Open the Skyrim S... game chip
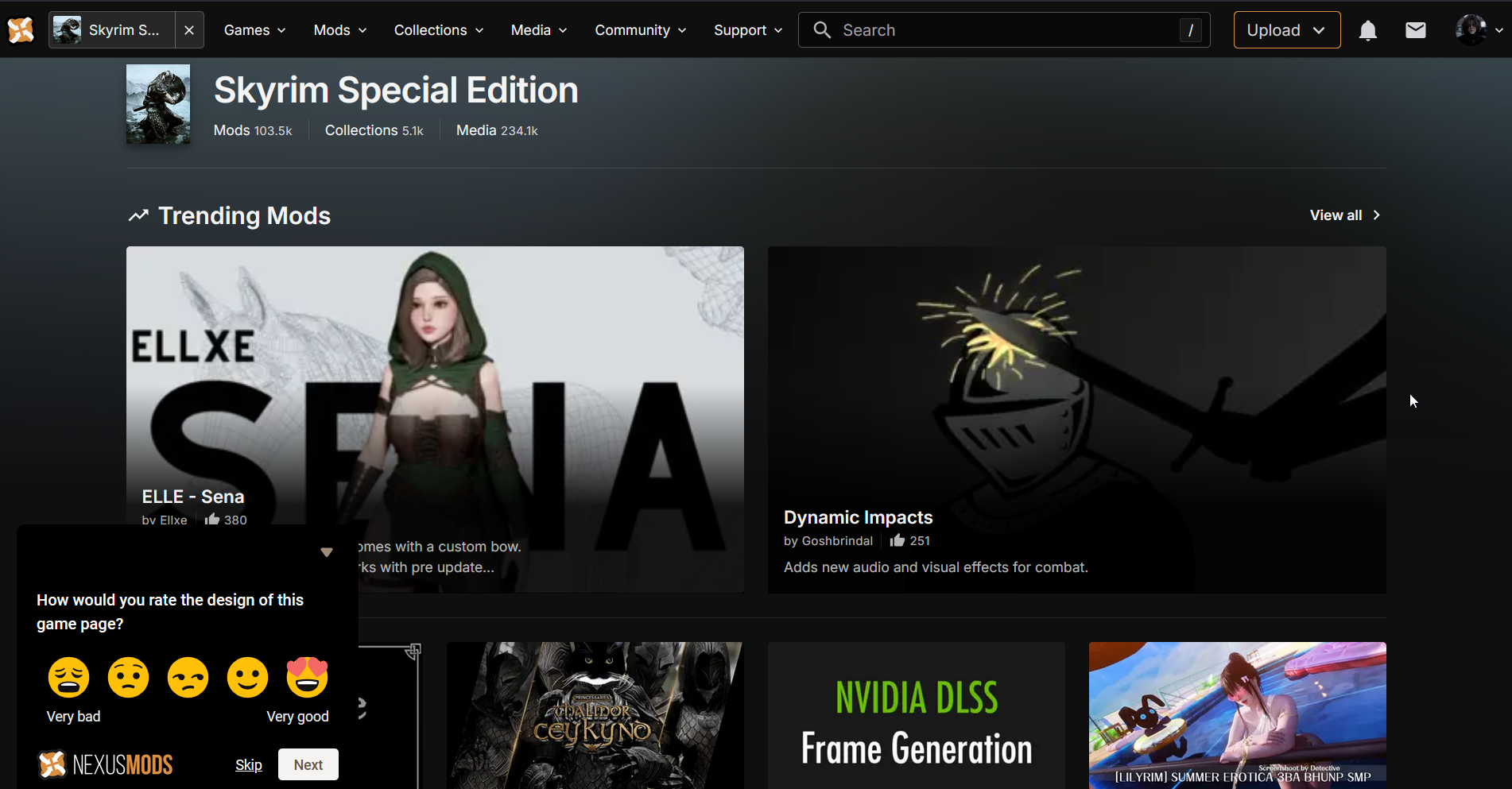 (112, 30)
